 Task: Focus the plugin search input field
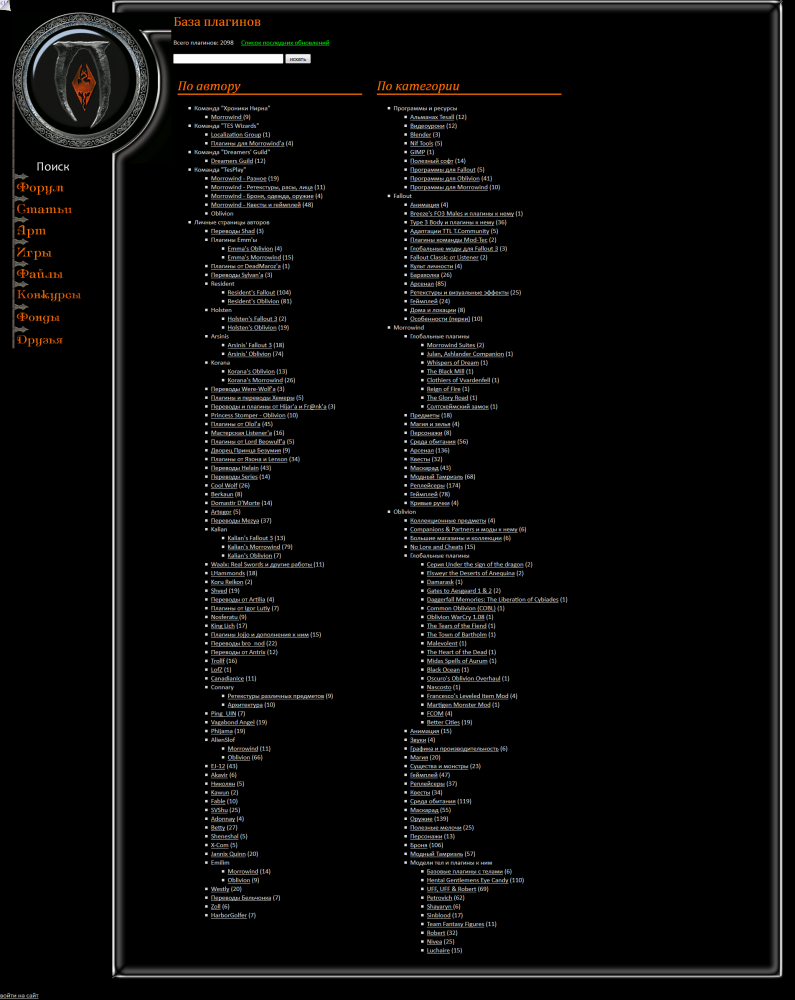coord(228,59)
